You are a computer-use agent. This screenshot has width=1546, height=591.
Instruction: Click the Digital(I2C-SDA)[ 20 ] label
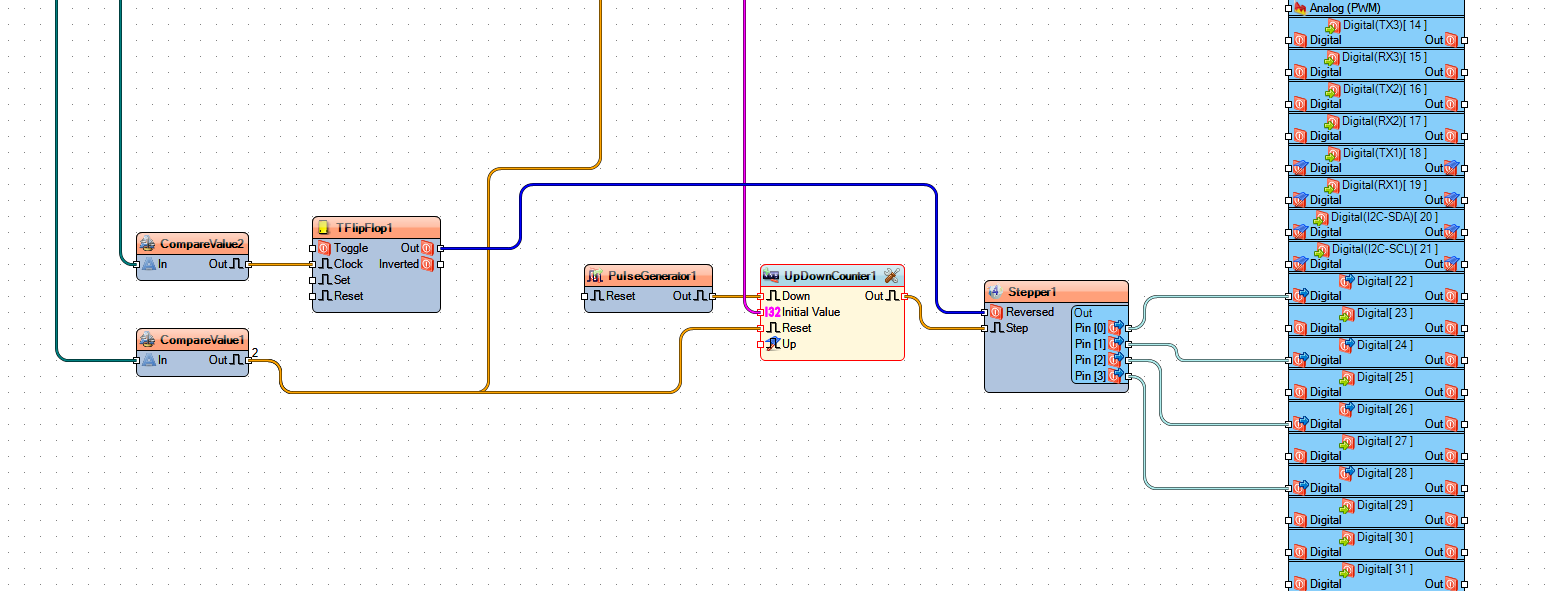(1384, 217)
